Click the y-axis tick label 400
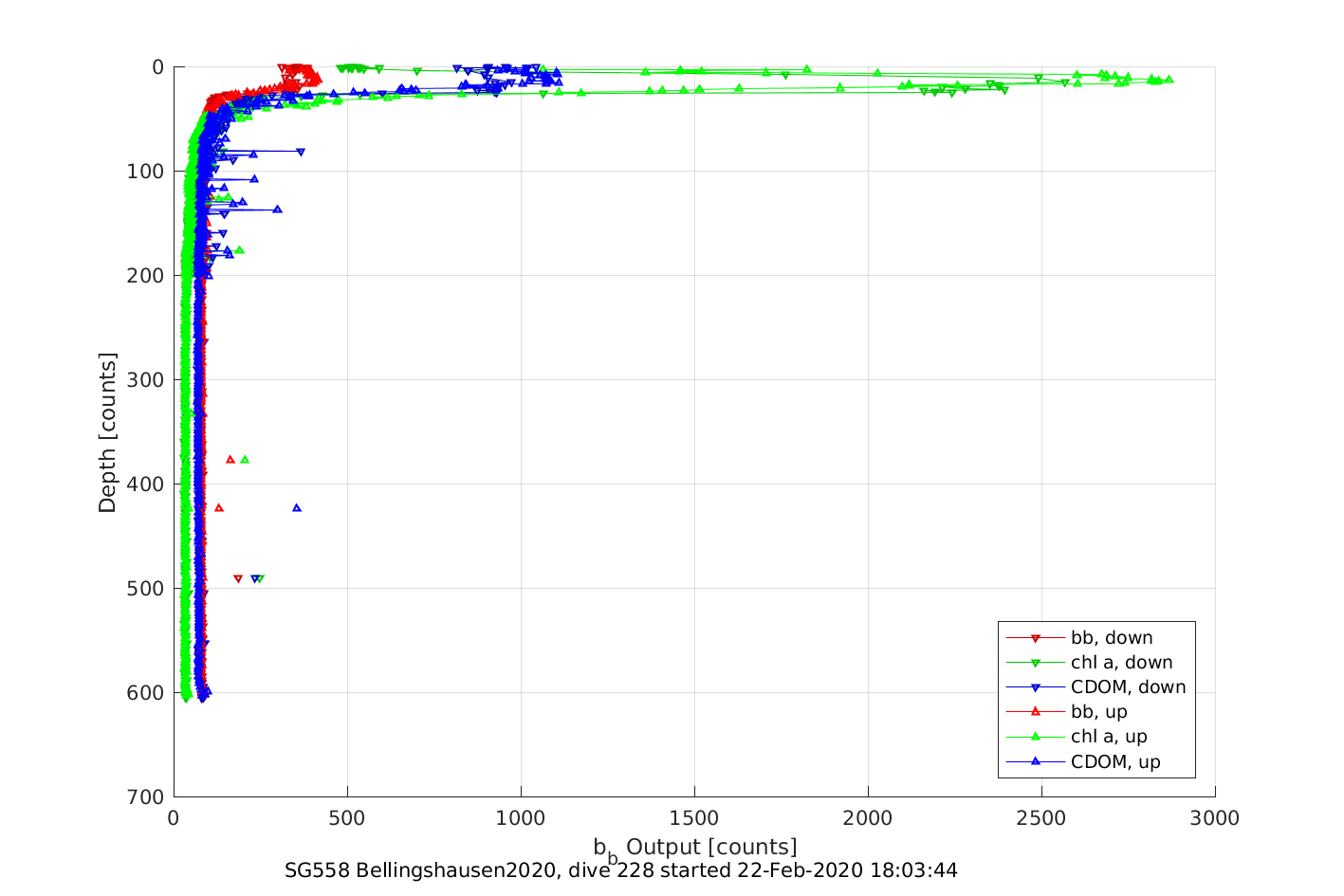This screenshot has width=1344, height=896. 147,485
